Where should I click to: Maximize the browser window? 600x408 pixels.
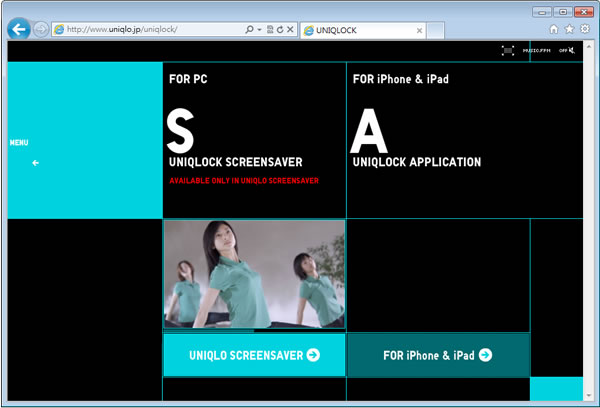[x=563, y=12]
